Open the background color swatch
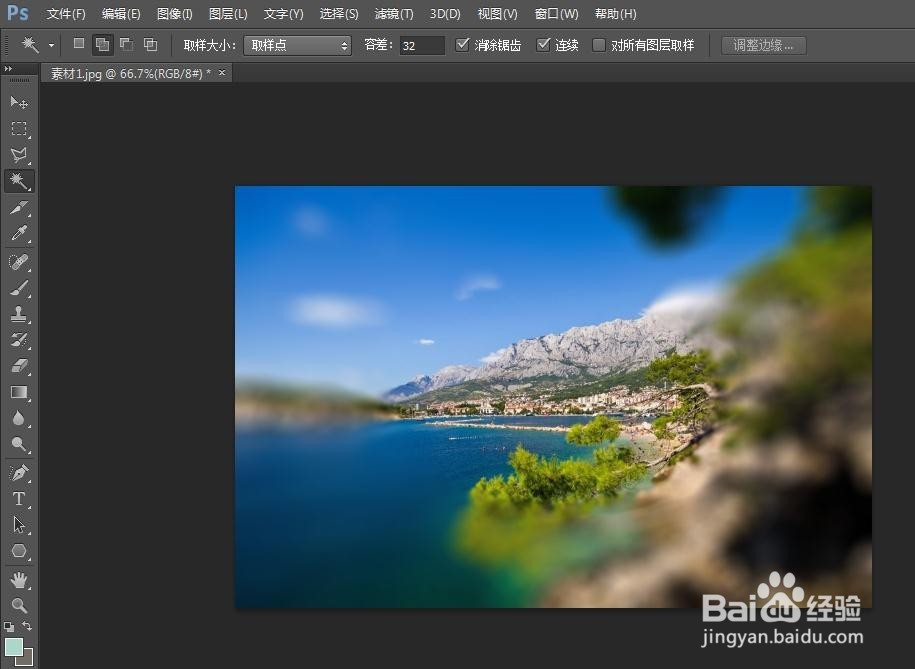 (x=29, y=660)
